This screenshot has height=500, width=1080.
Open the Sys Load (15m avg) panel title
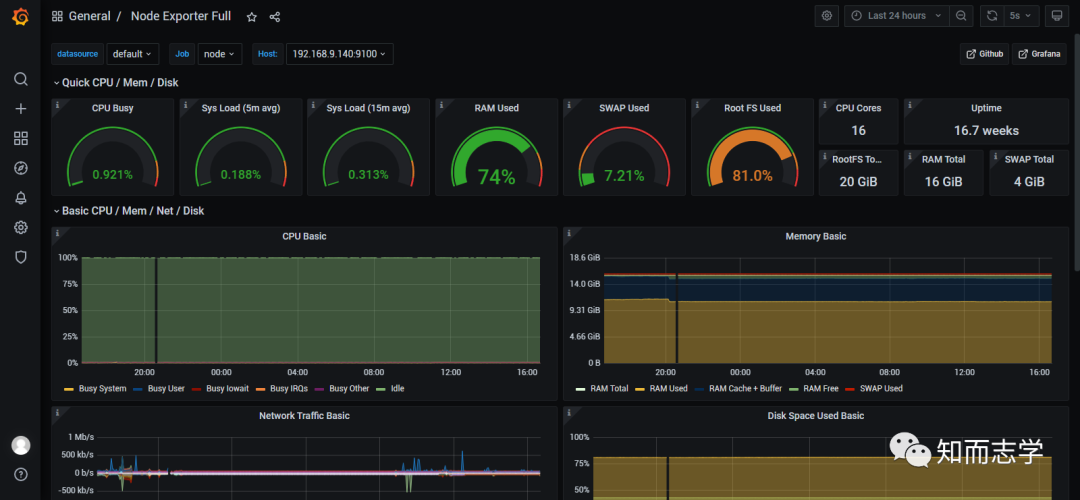tap(368, 108)
